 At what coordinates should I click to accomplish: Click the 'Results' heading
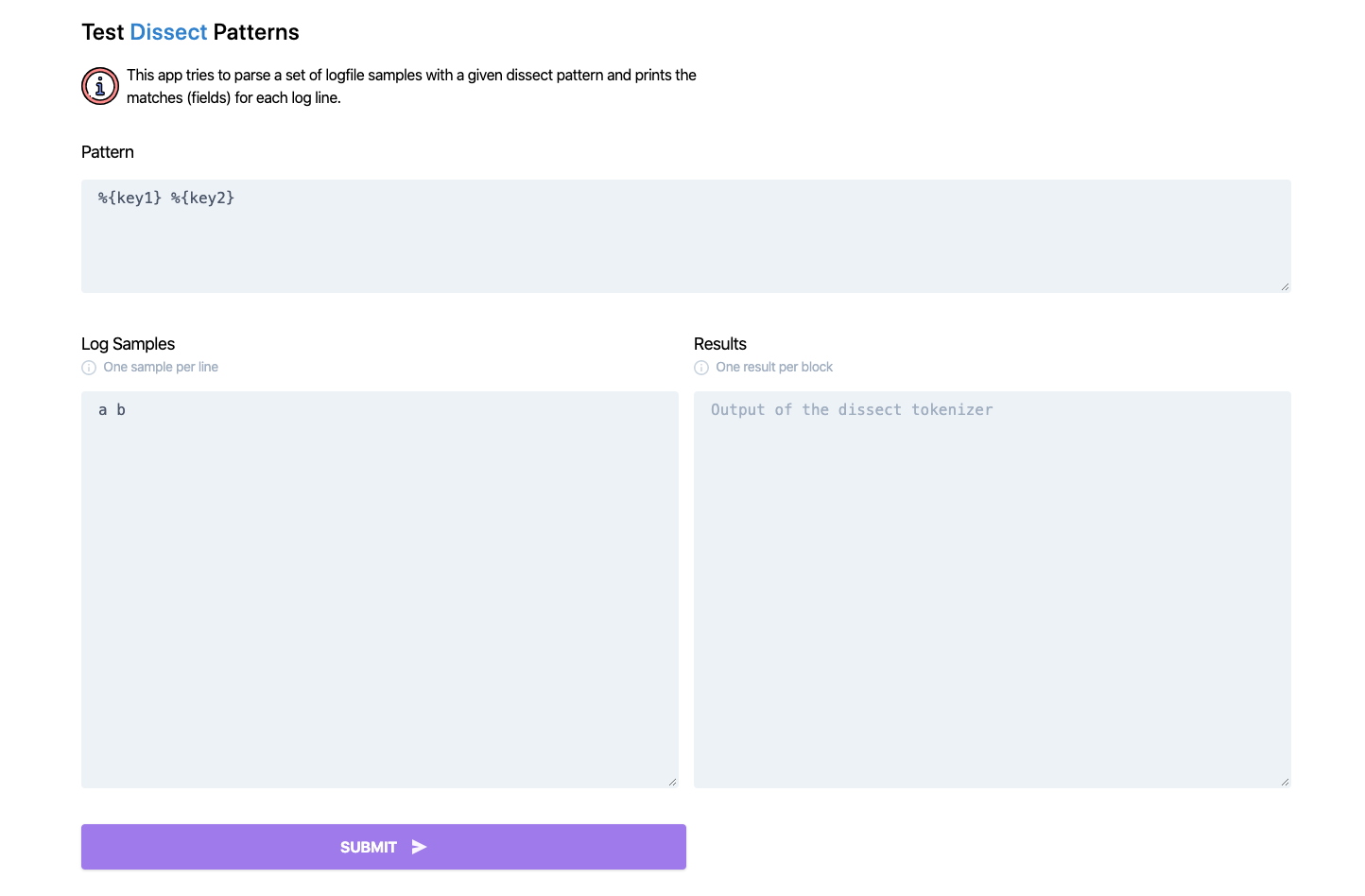click(719, 344)
